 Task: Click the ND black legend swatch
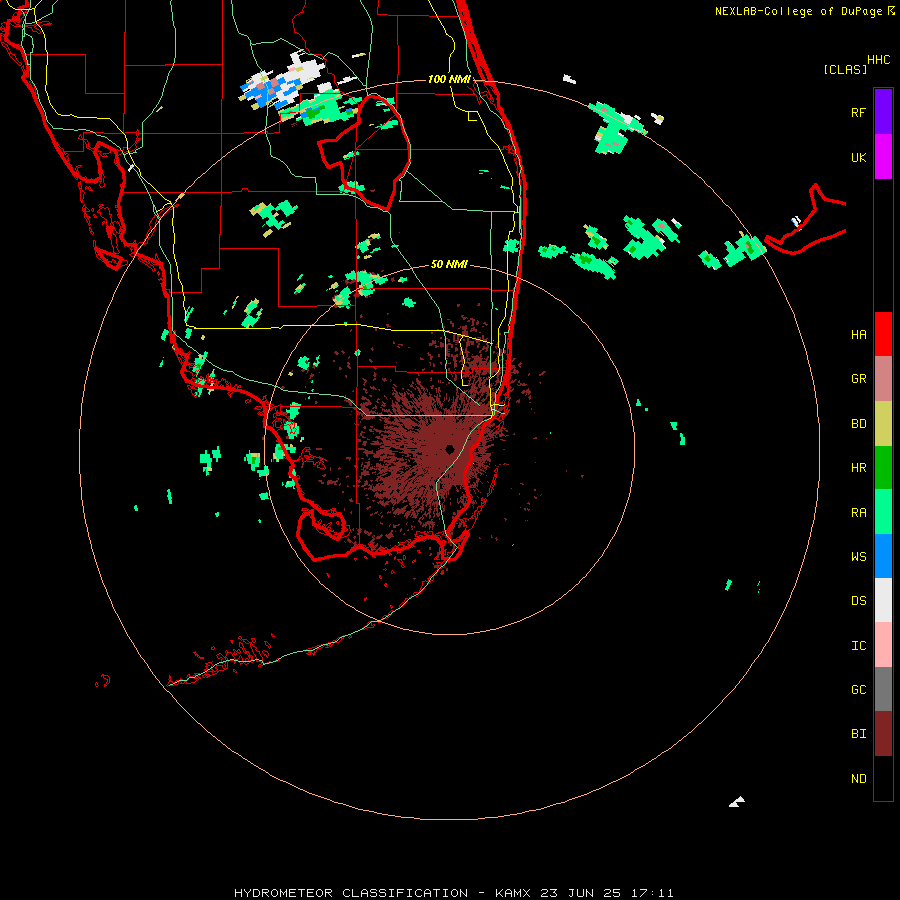tap(883, 778)
